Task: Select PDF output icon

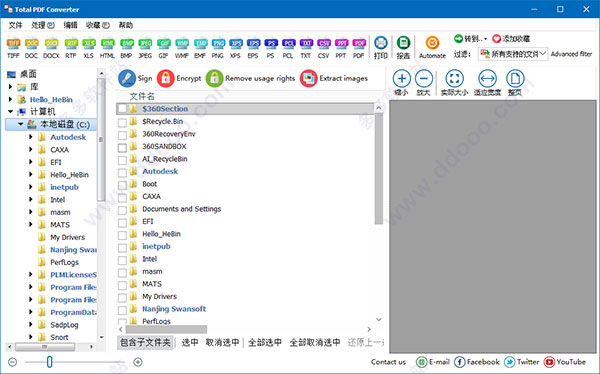Action: [359, 48]
